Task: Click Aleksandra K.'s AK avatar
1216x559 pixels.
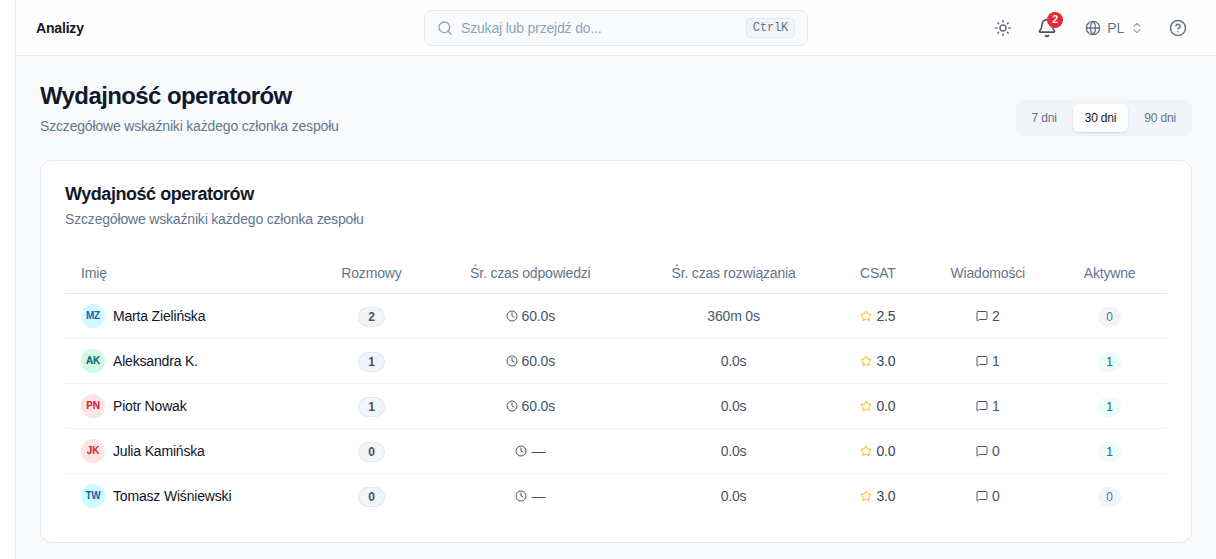Action: (93, 361)
